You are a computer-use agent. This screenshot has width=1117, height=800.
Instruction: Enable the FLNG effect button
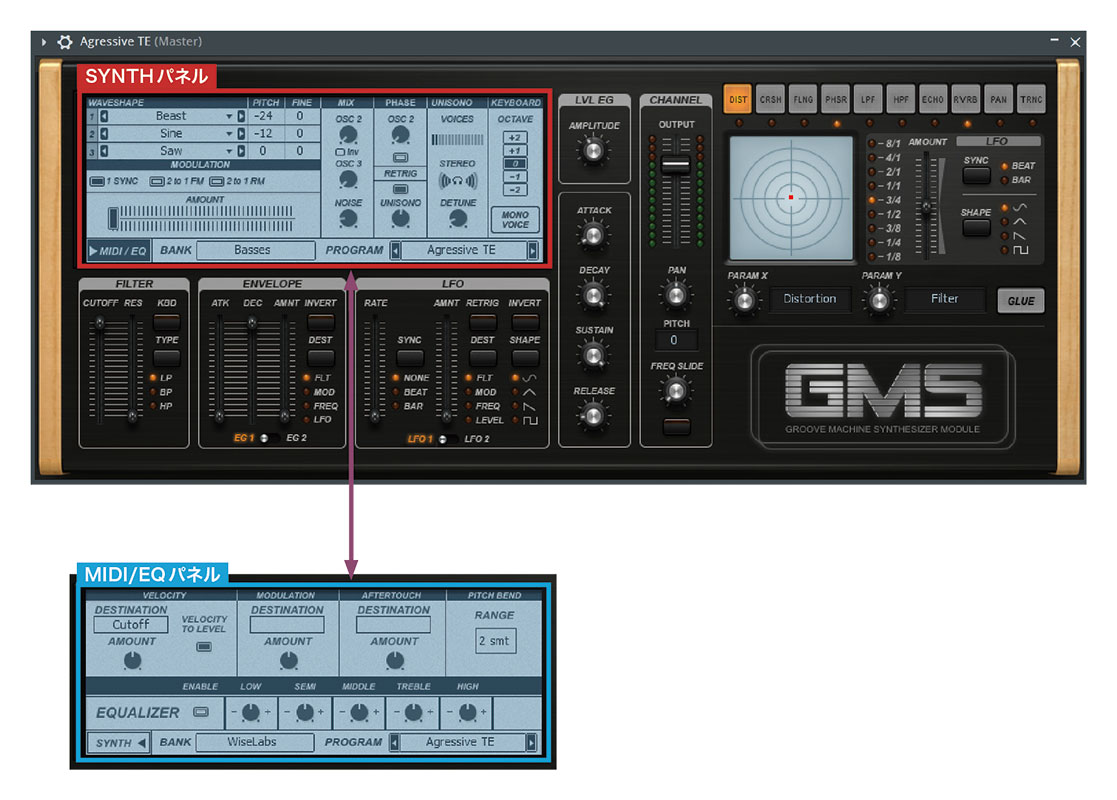pyautogui.click(x=803, y=100)
